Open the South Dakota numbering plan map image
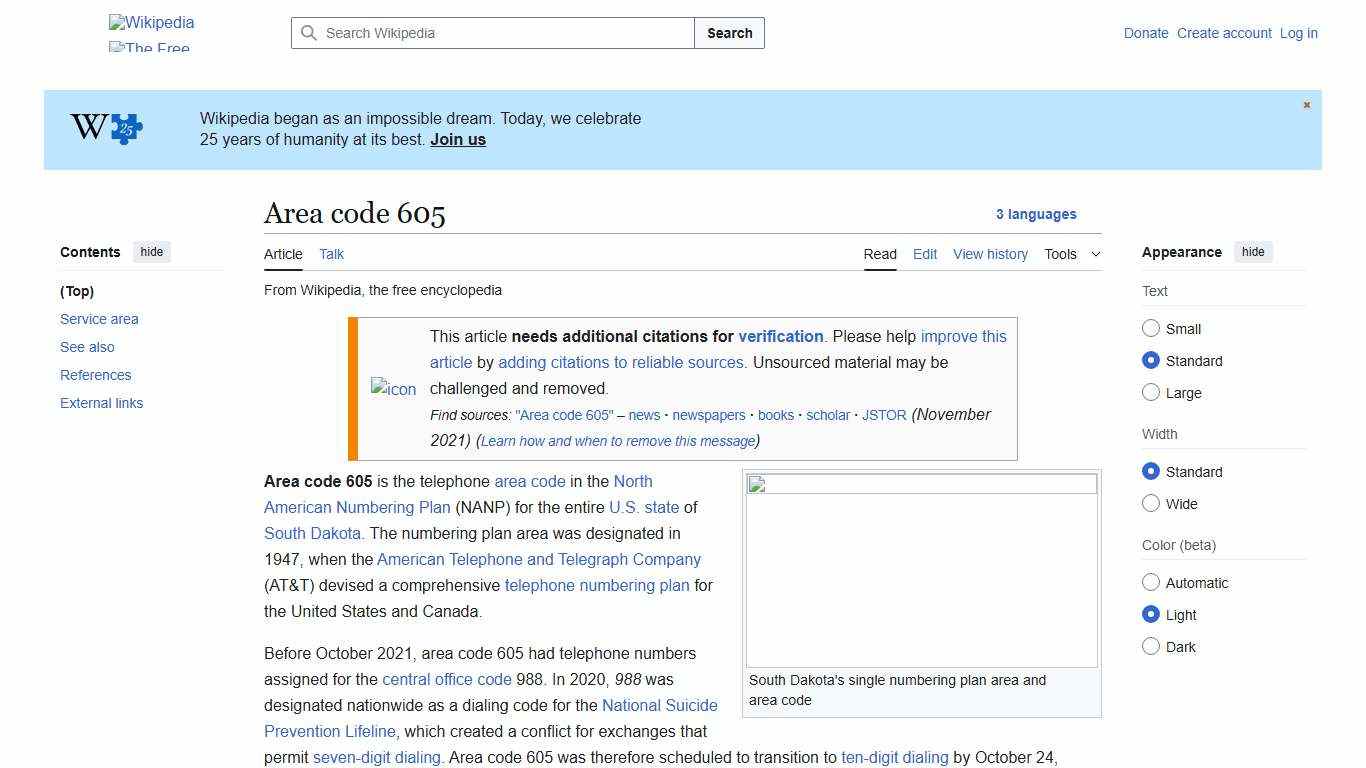 [x=920, y=568]
